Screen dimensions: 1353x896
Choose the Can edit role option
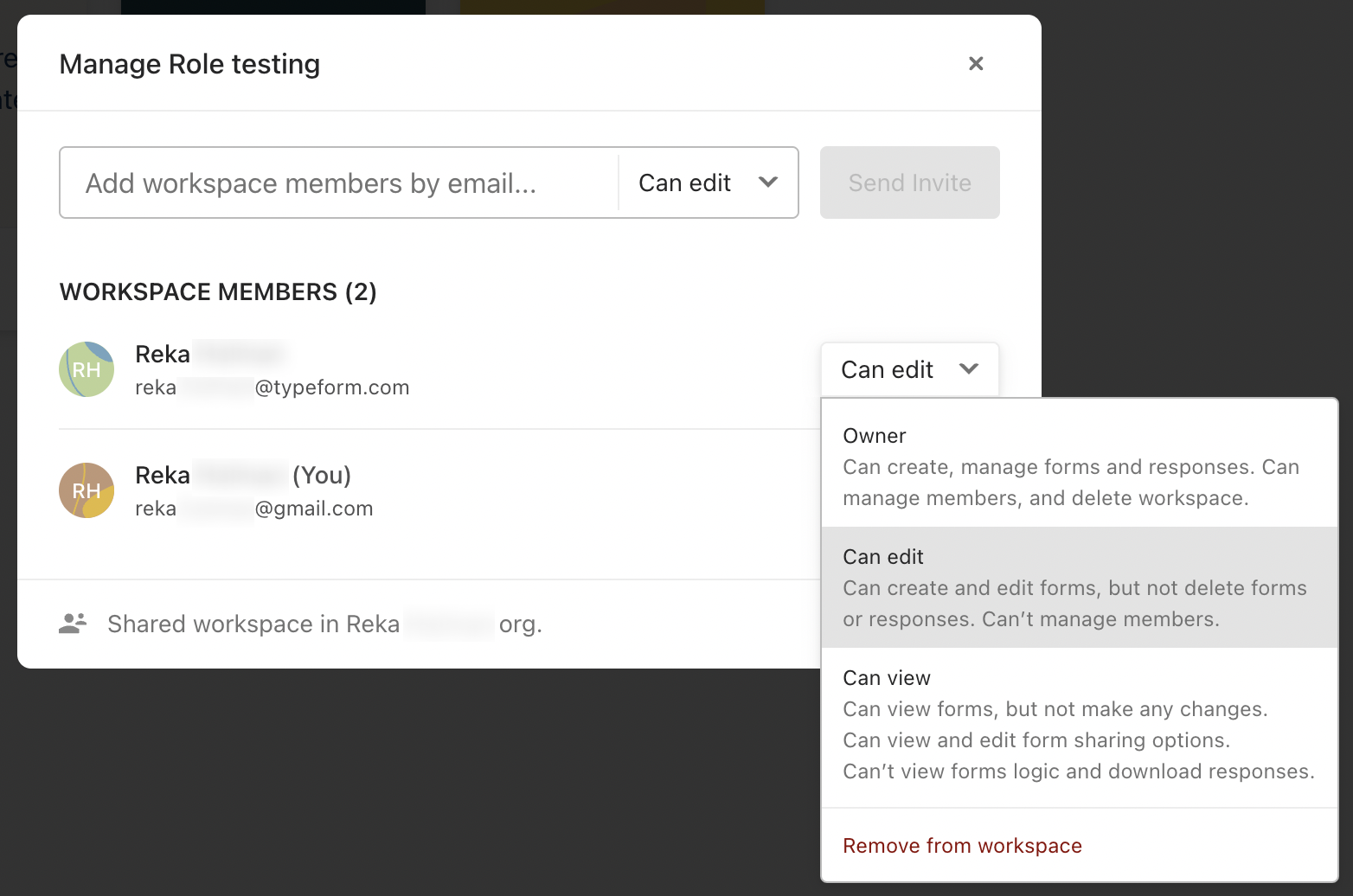[x=1080, y=587]
